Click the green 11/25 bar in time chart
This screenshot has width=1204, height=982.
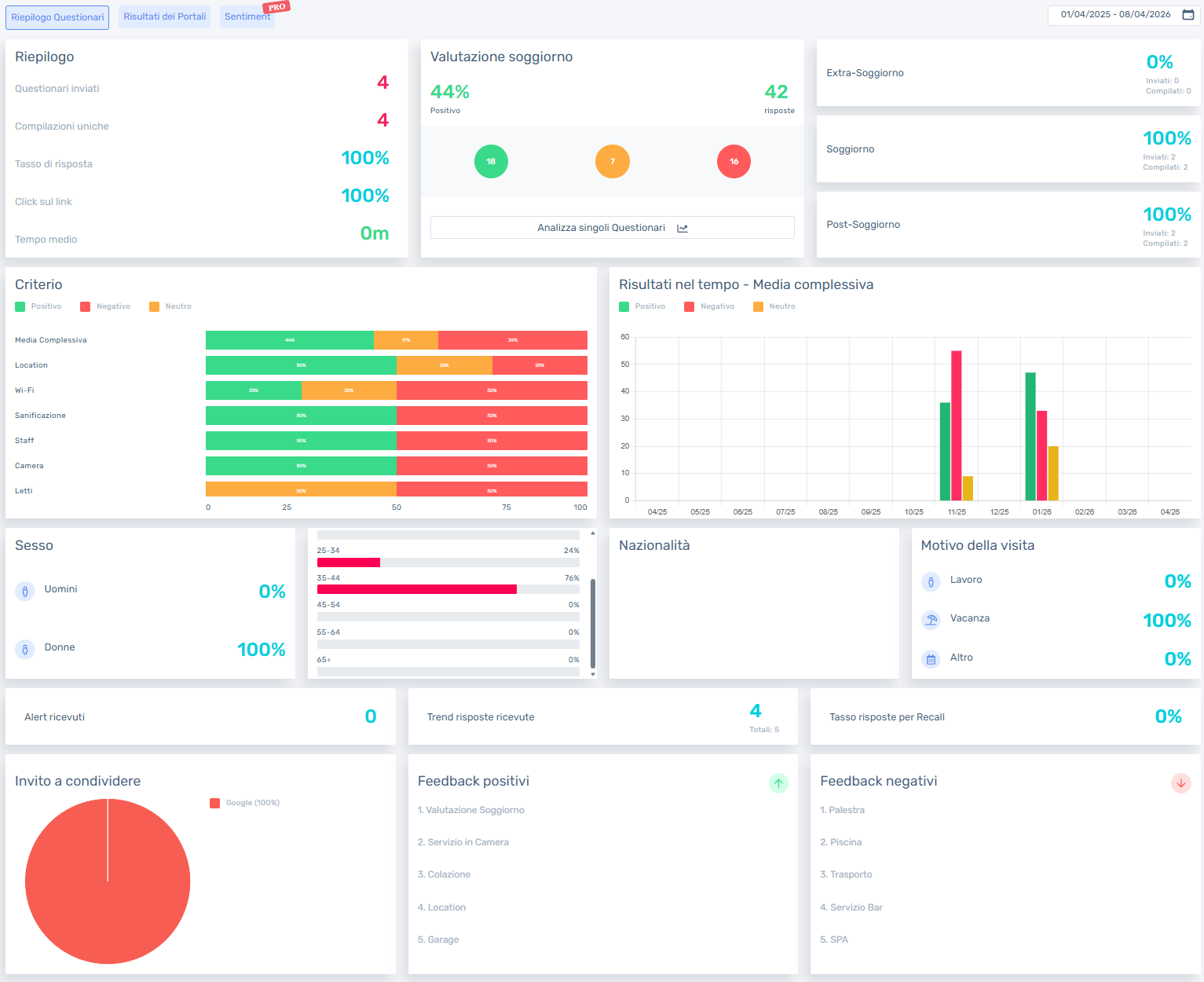(945, 452)
